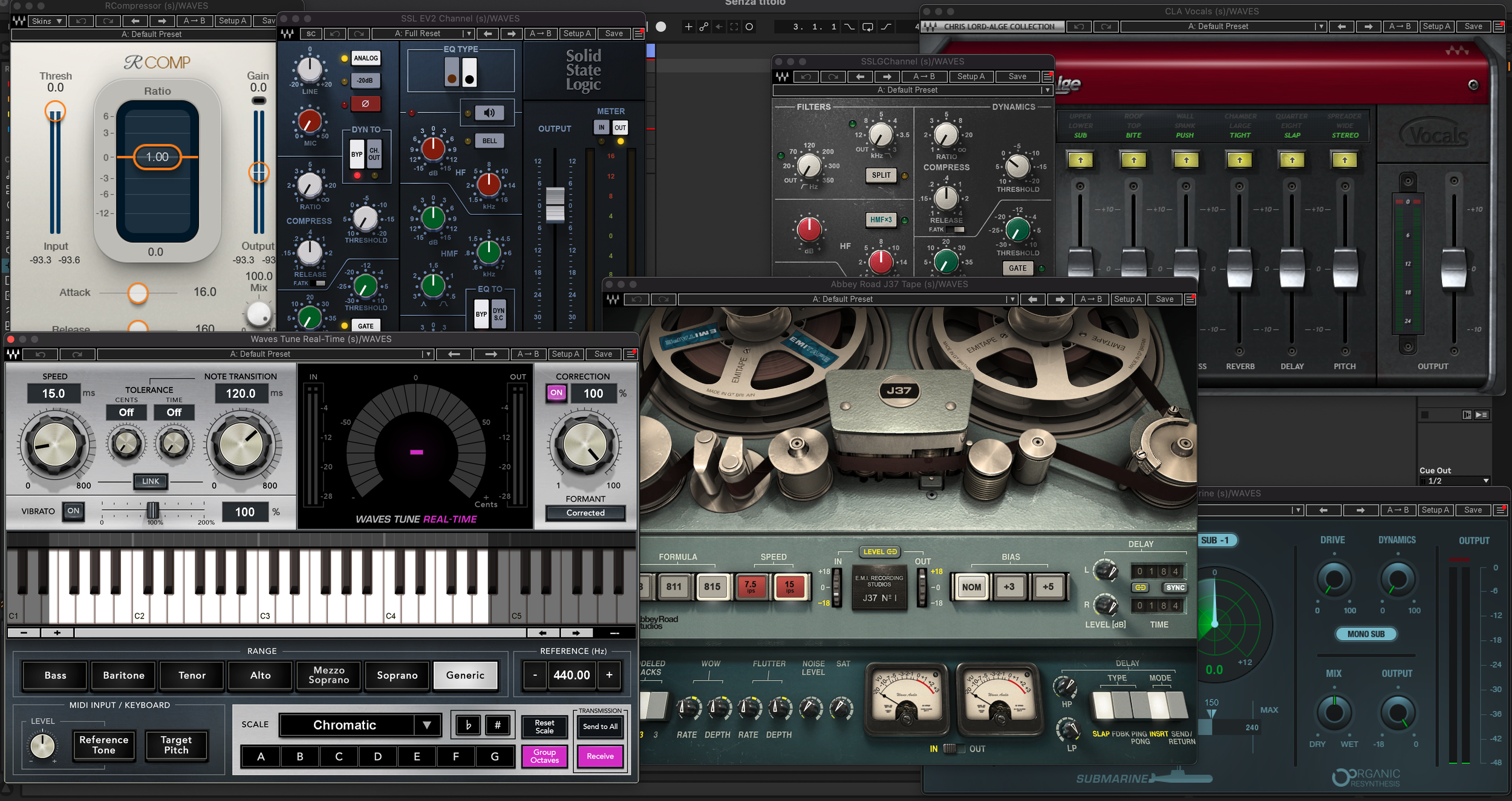Toggle HMF×3 button in SSLGChannel
The width and height of the screenshot is (1512, 801).
click(x=881, y=220)
